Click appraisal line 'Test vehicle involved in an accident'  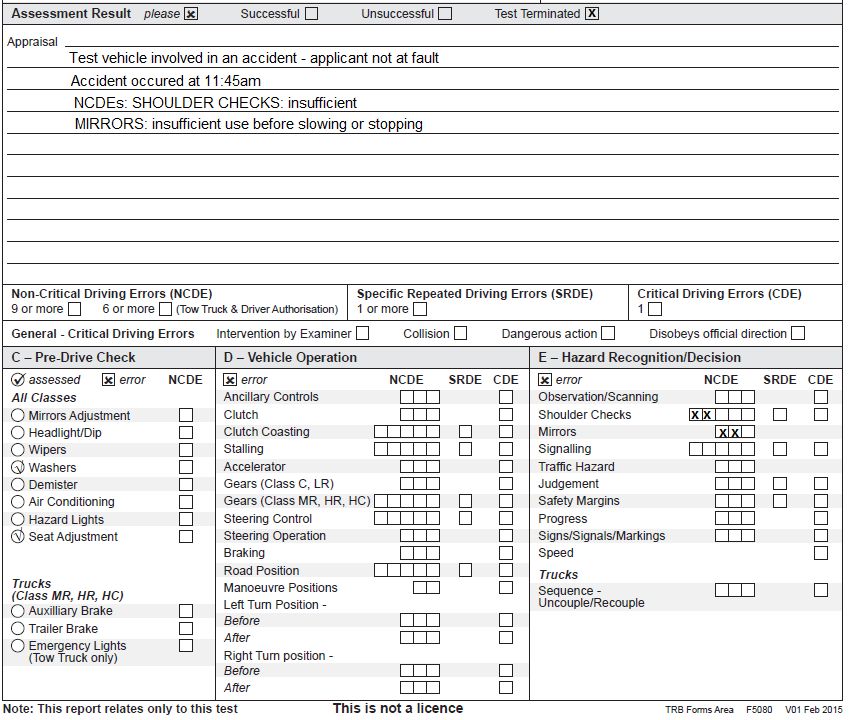click(254, 58)
